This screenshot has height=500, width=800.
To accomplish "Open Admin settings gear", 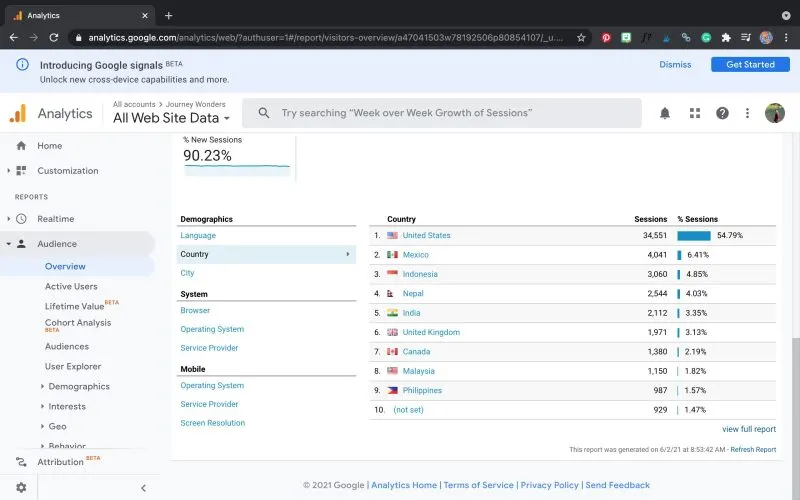I will (21, 487).
